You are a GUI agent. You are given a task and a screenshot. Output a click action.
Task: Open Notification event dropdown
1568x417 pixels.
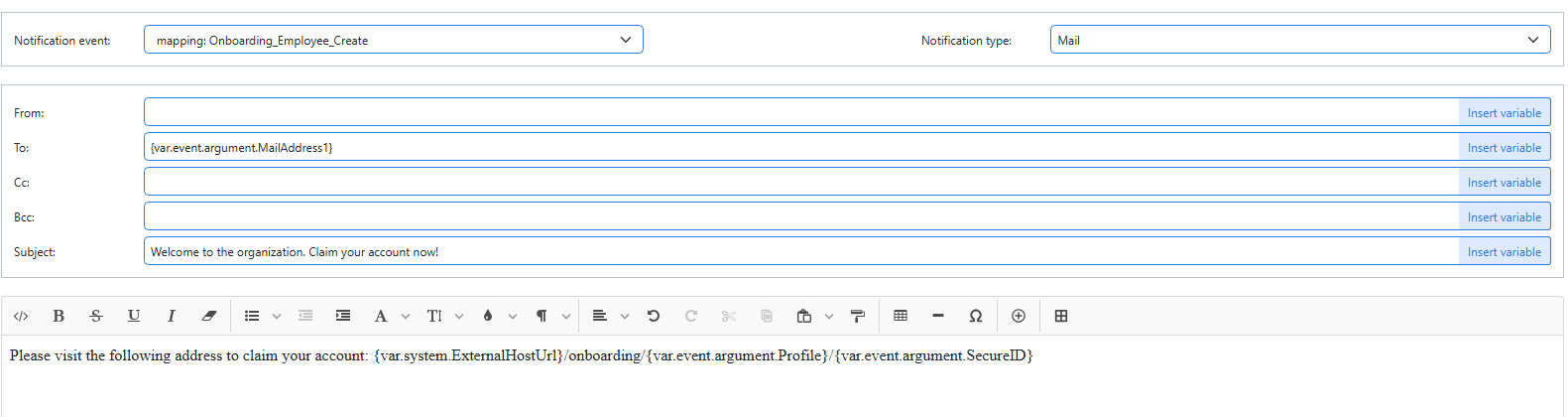click(x=394, y=40)
